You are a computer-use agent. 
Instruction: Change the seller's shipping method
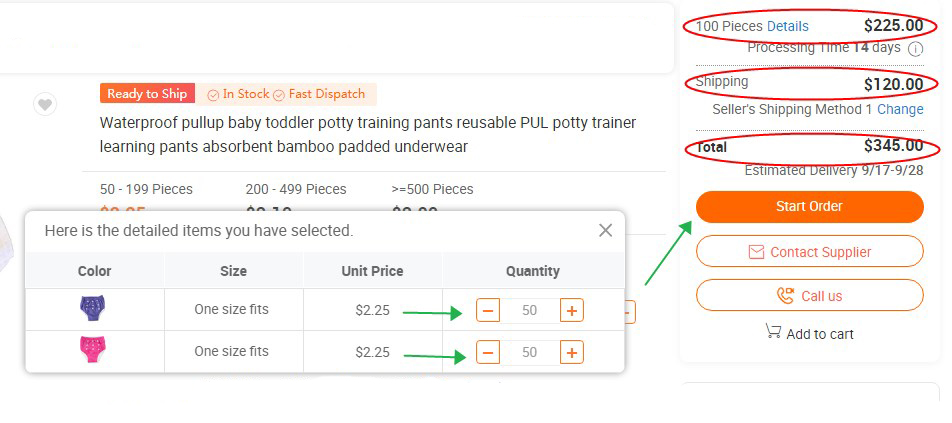900,109
